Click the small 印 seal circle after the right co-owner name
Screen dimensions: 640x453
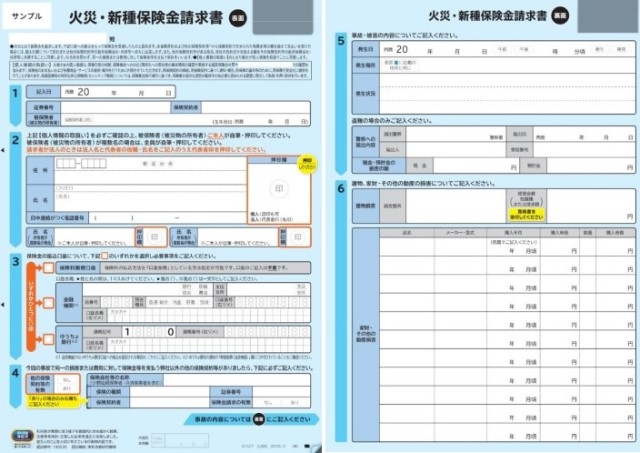coord(298,237)
